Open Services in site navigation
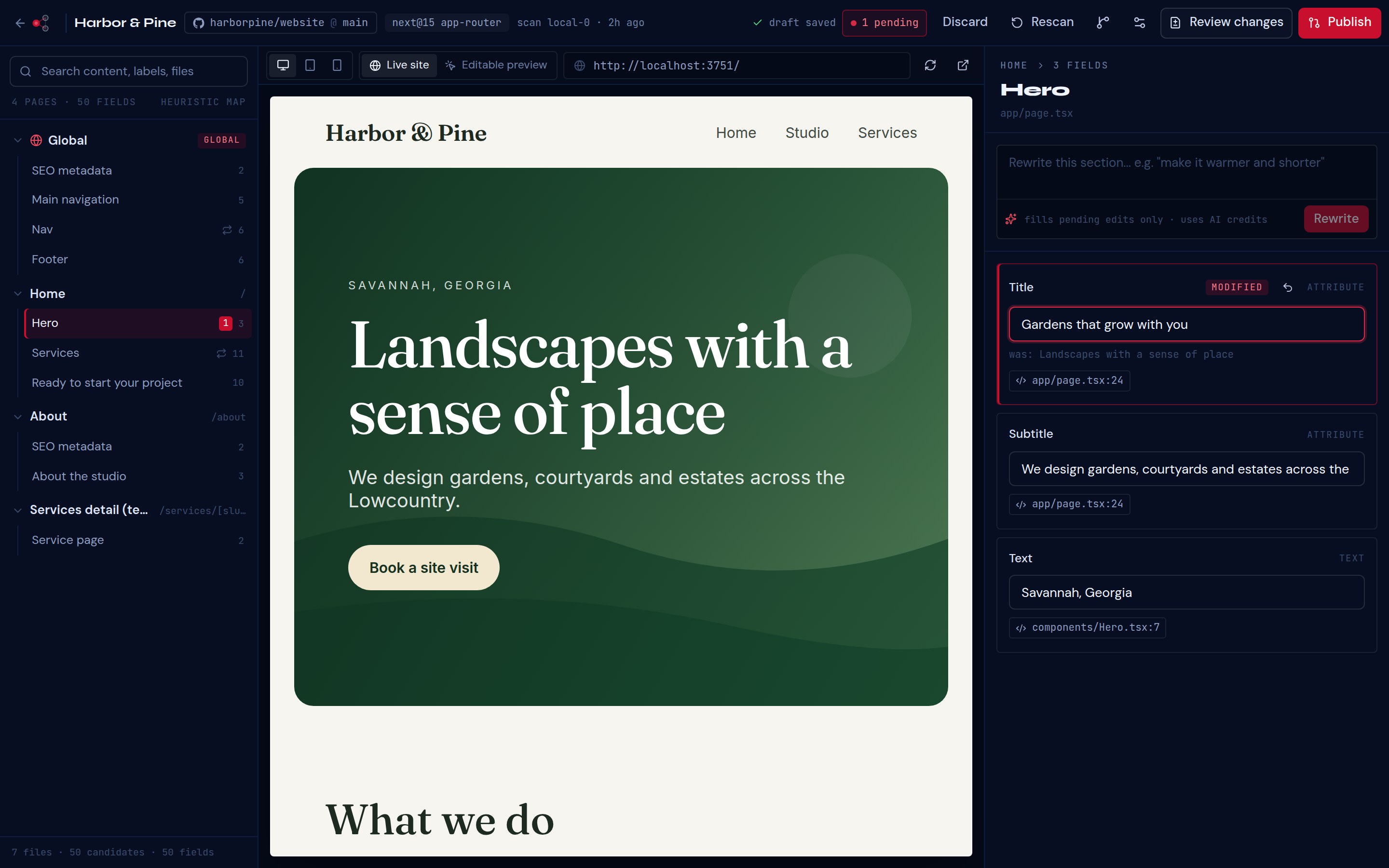1389x868 pixels. click(x=887, y=133)
